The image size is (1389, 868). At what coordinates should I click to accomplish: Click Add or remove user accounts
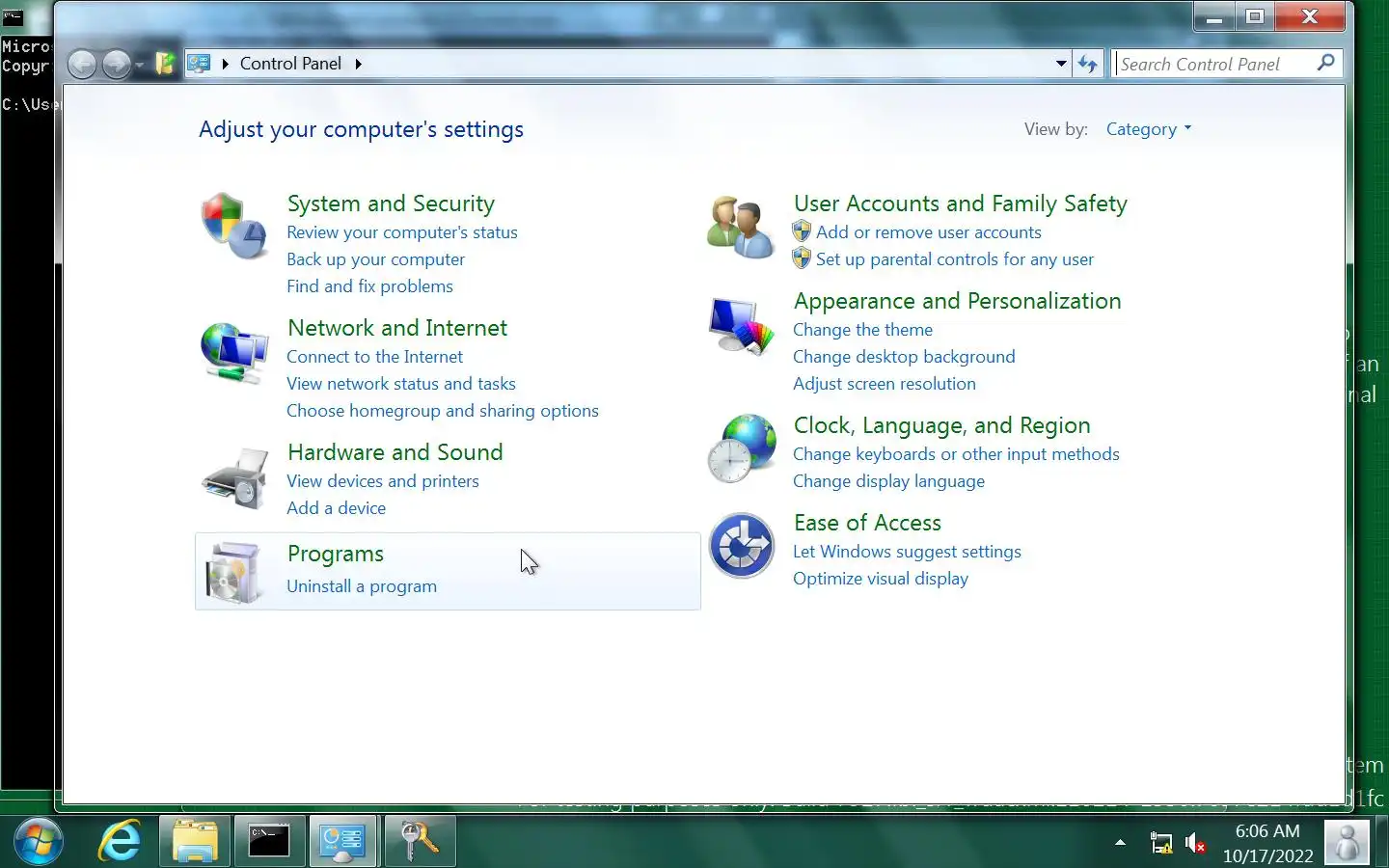coord(929,232)
